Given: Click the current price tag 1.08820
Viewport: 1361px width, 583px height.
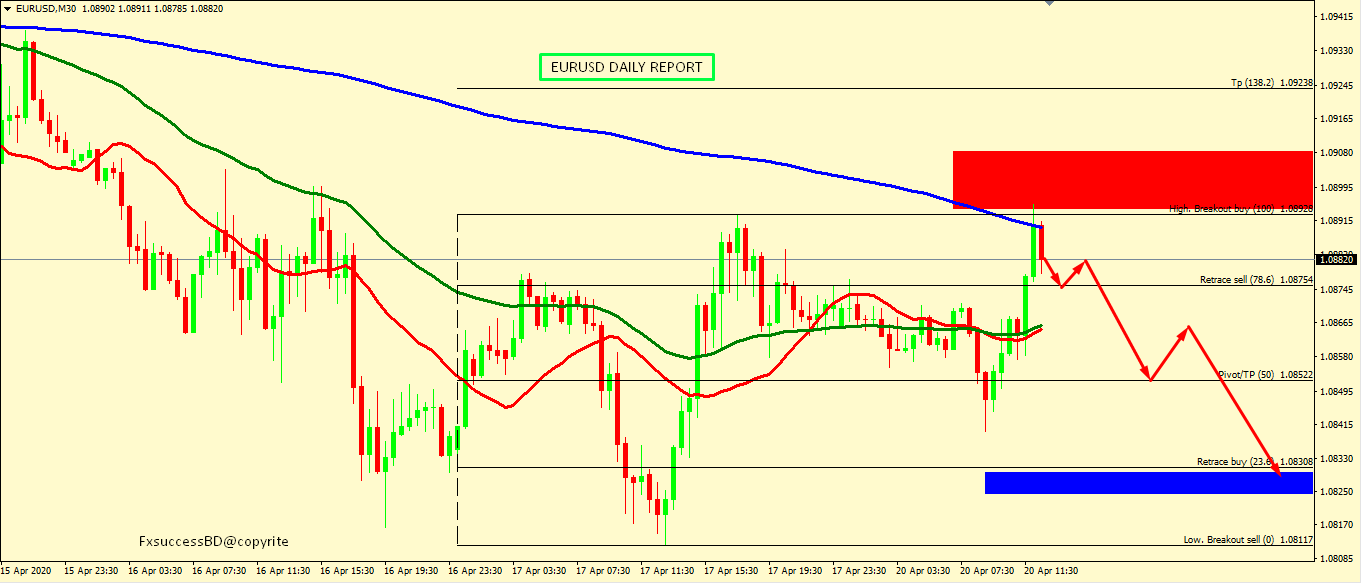Looking at the screenshot, I should tap(1336, 260).
